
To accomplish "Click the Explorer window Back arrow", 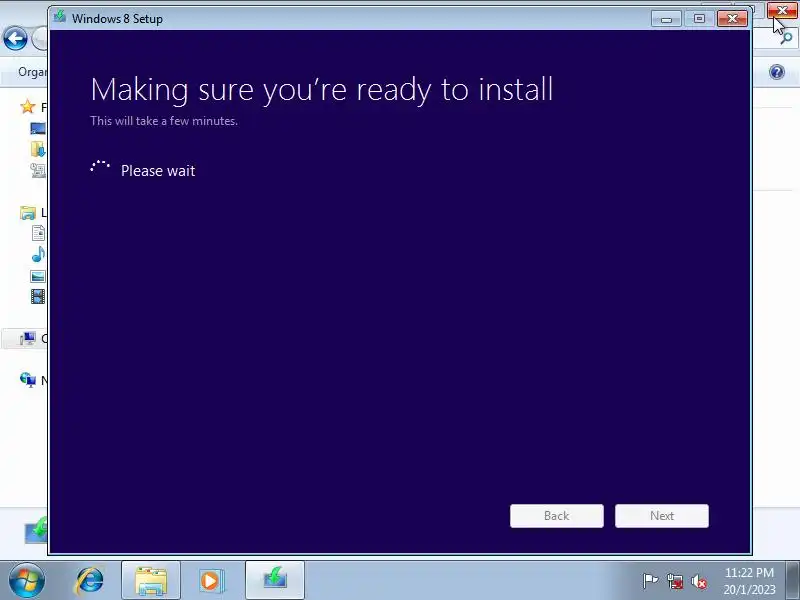I will click(x=15, y=38).
